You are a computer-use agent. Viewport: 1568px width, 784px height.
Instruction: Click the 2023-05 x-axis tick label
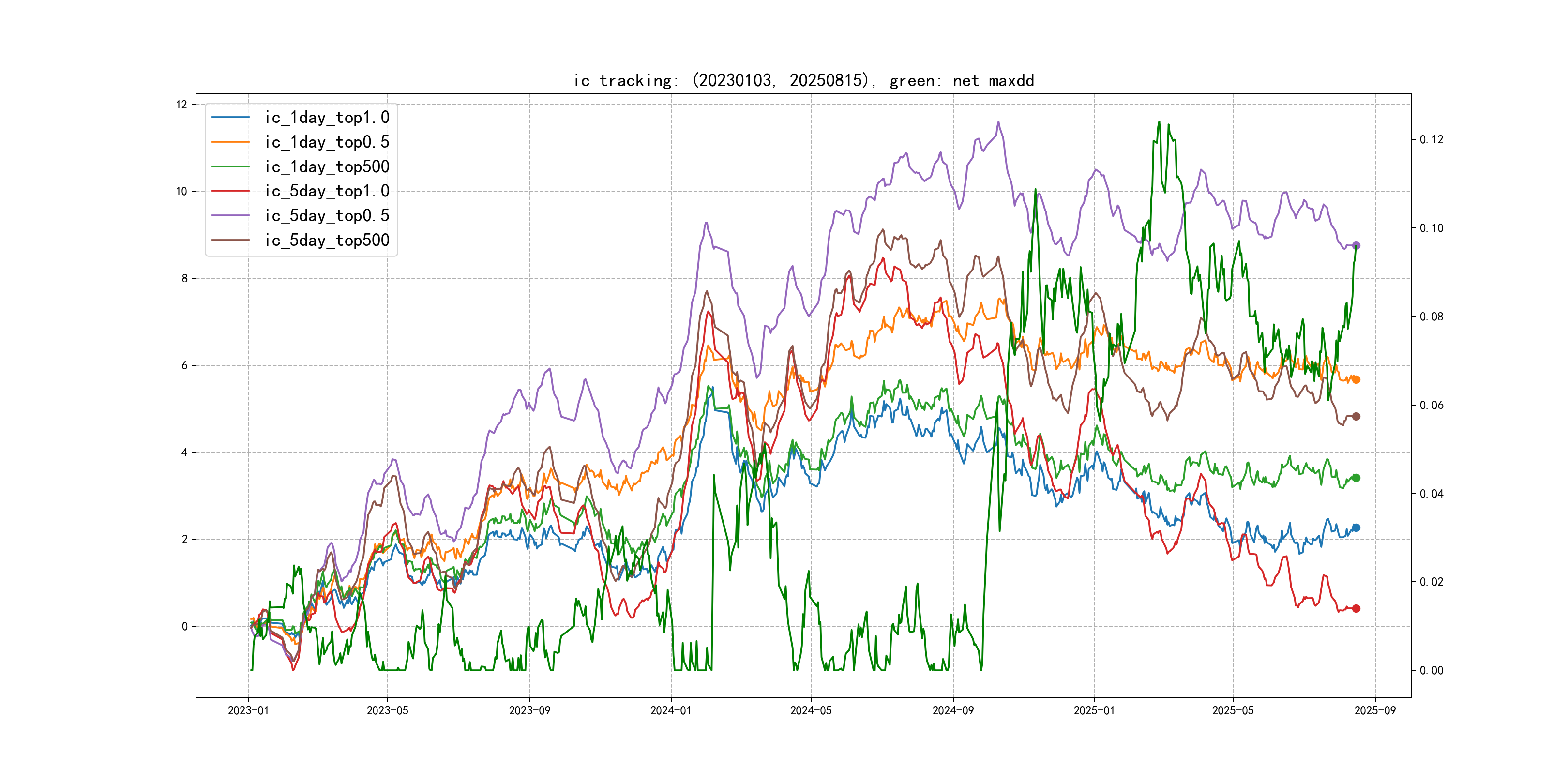[387, 710]
